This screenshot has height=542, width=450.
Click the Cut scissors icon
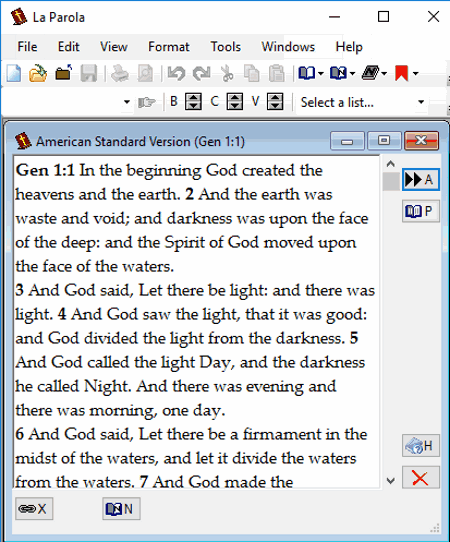click(x=227, y=73)
